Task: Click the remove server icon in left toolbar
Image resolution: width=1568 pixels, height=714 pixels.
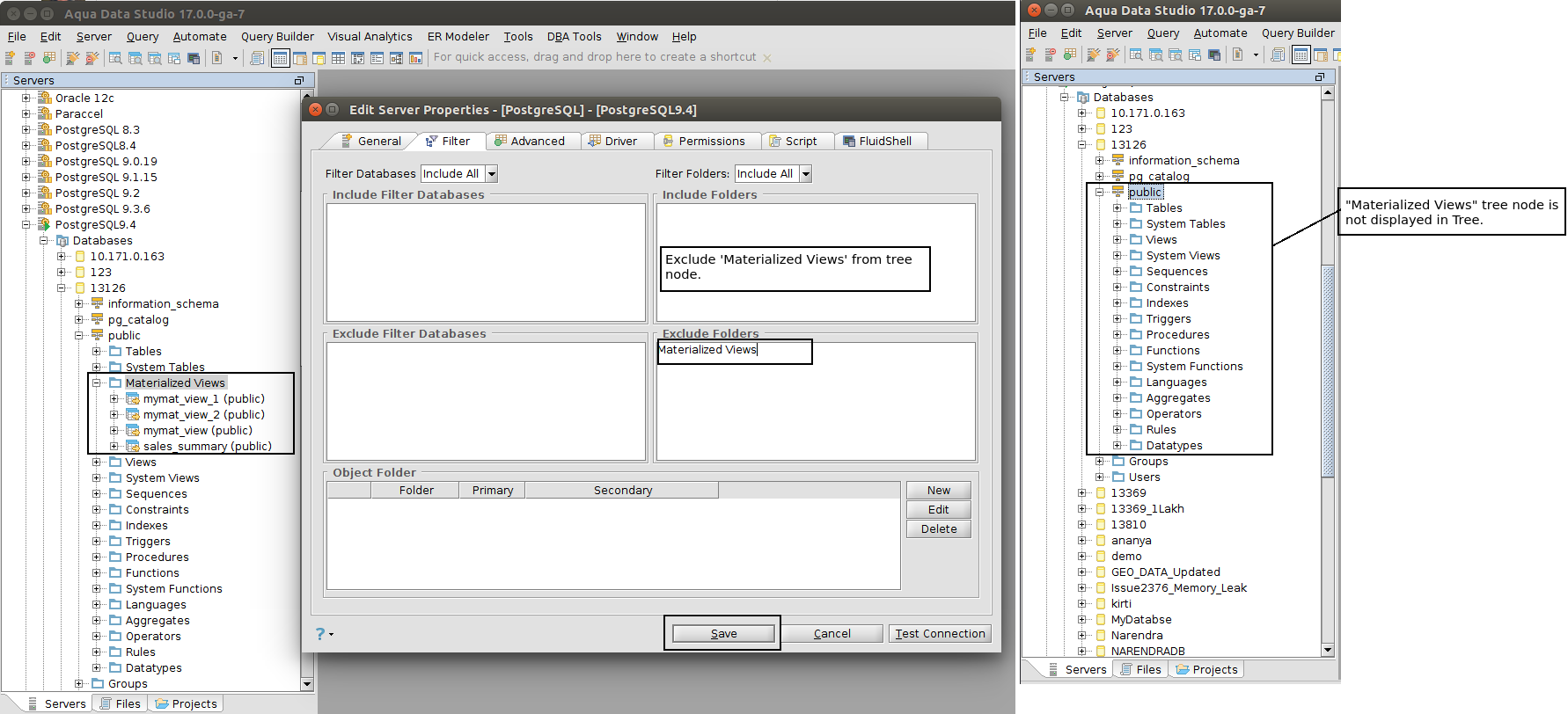Action: tap(29, 58)
